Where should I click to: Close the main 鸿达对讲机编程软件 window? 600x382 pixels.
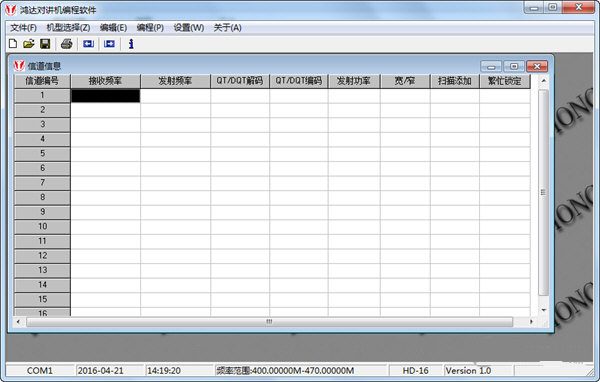point(578,8)
